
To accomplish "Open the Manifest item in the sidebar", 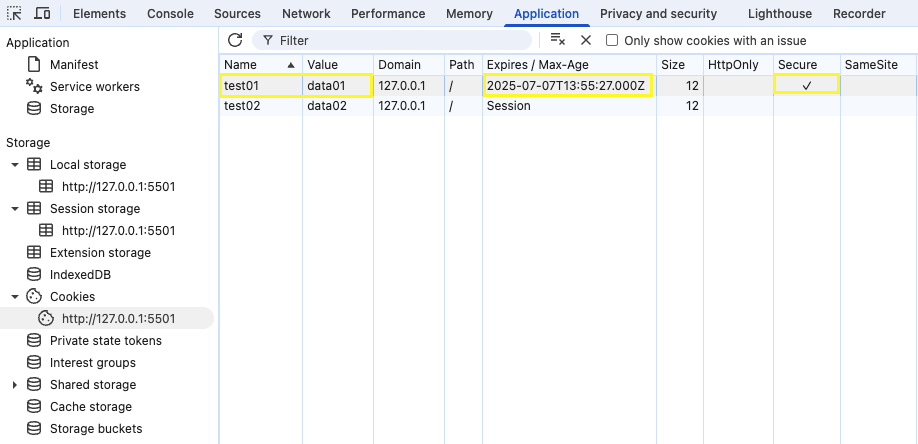I will [74, 65].
